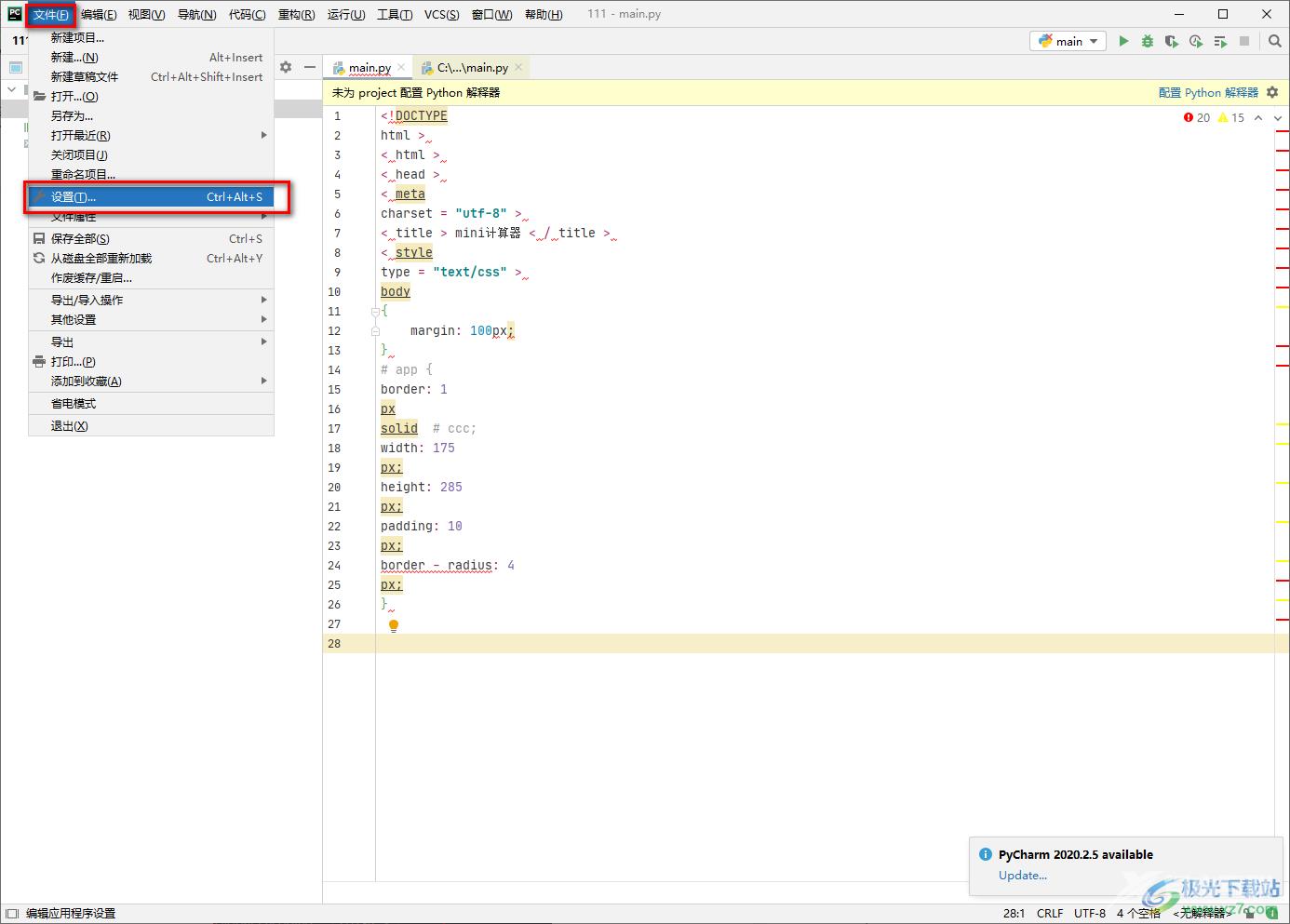Open the 编辑(E) menu

tap(99, 14)
